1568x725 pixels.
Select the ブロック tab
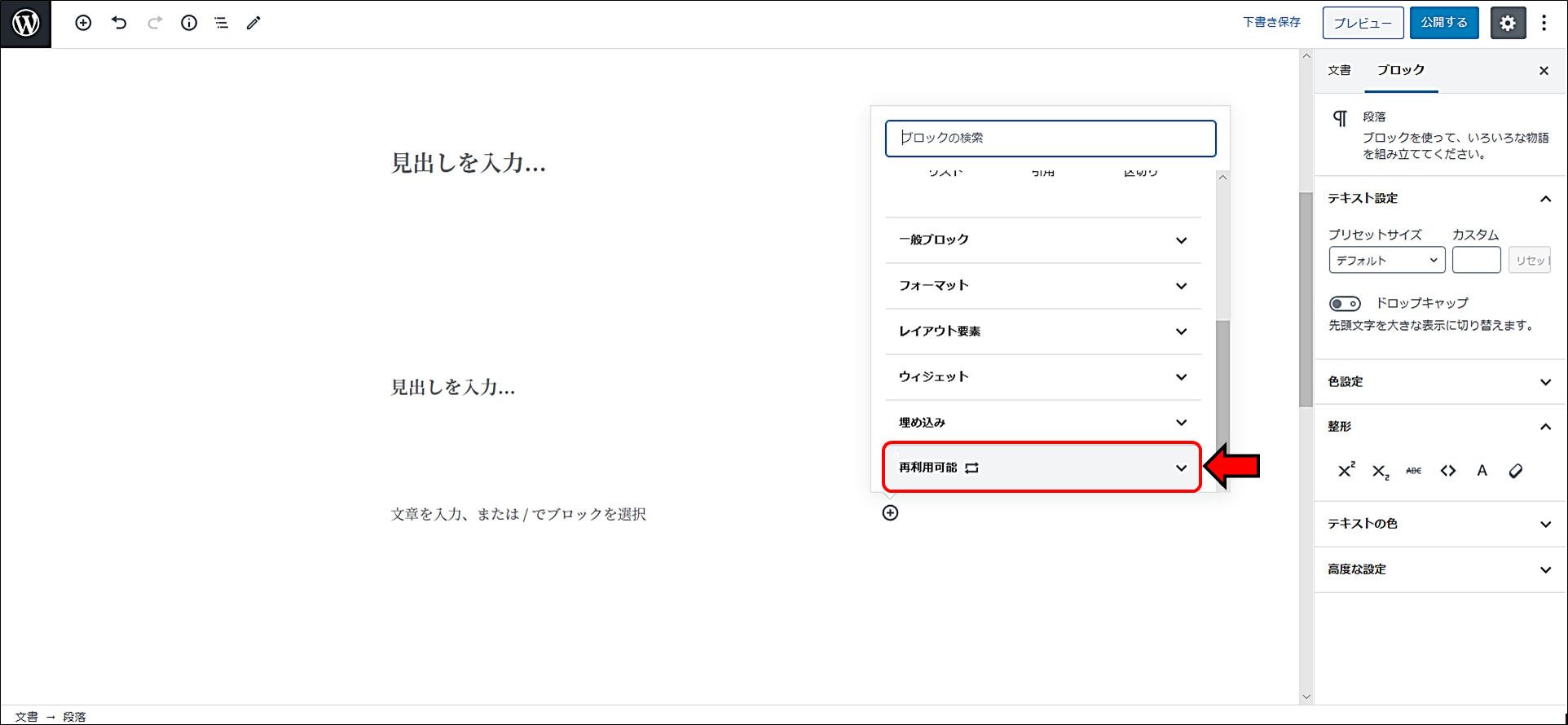click(1400, 70)
